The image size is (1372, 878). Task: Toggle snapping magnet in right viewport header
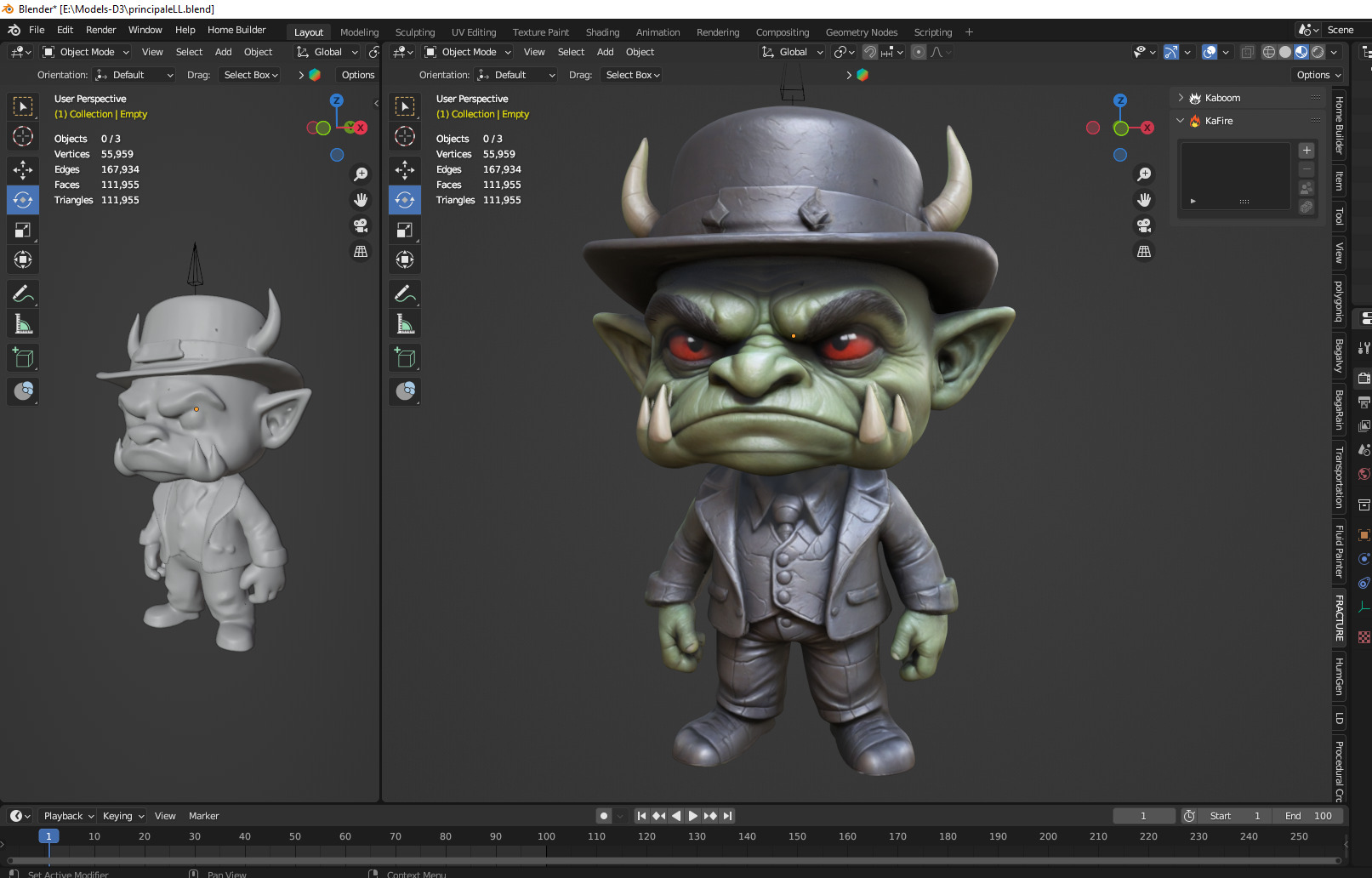pos(869,52)
